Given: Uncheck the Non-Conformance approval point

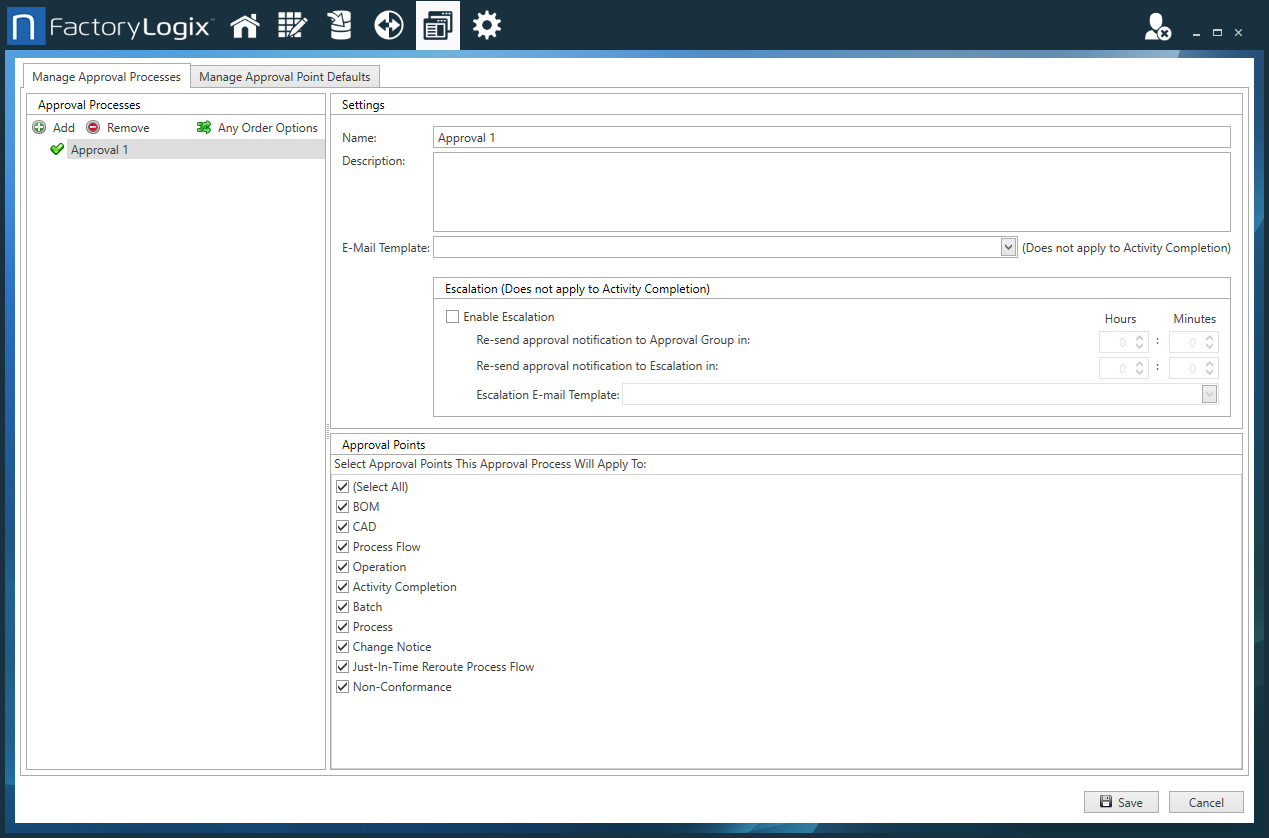Looking at the screenshot, I should coord(343,686).
